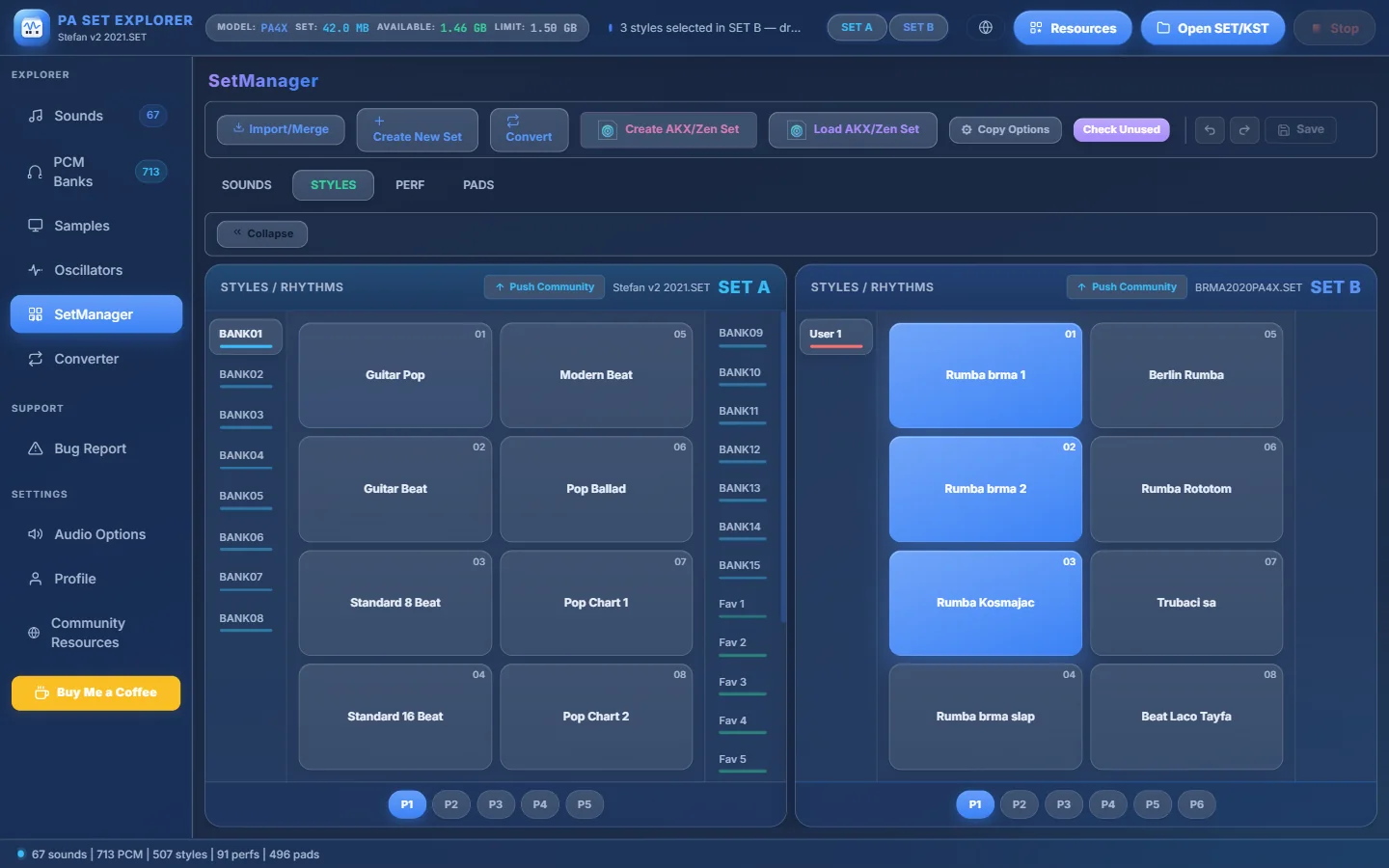Click the Buy Me a Coffee button
This screenshot has width=1389, height=868.
pyautogui.click(x=96, y=692)
